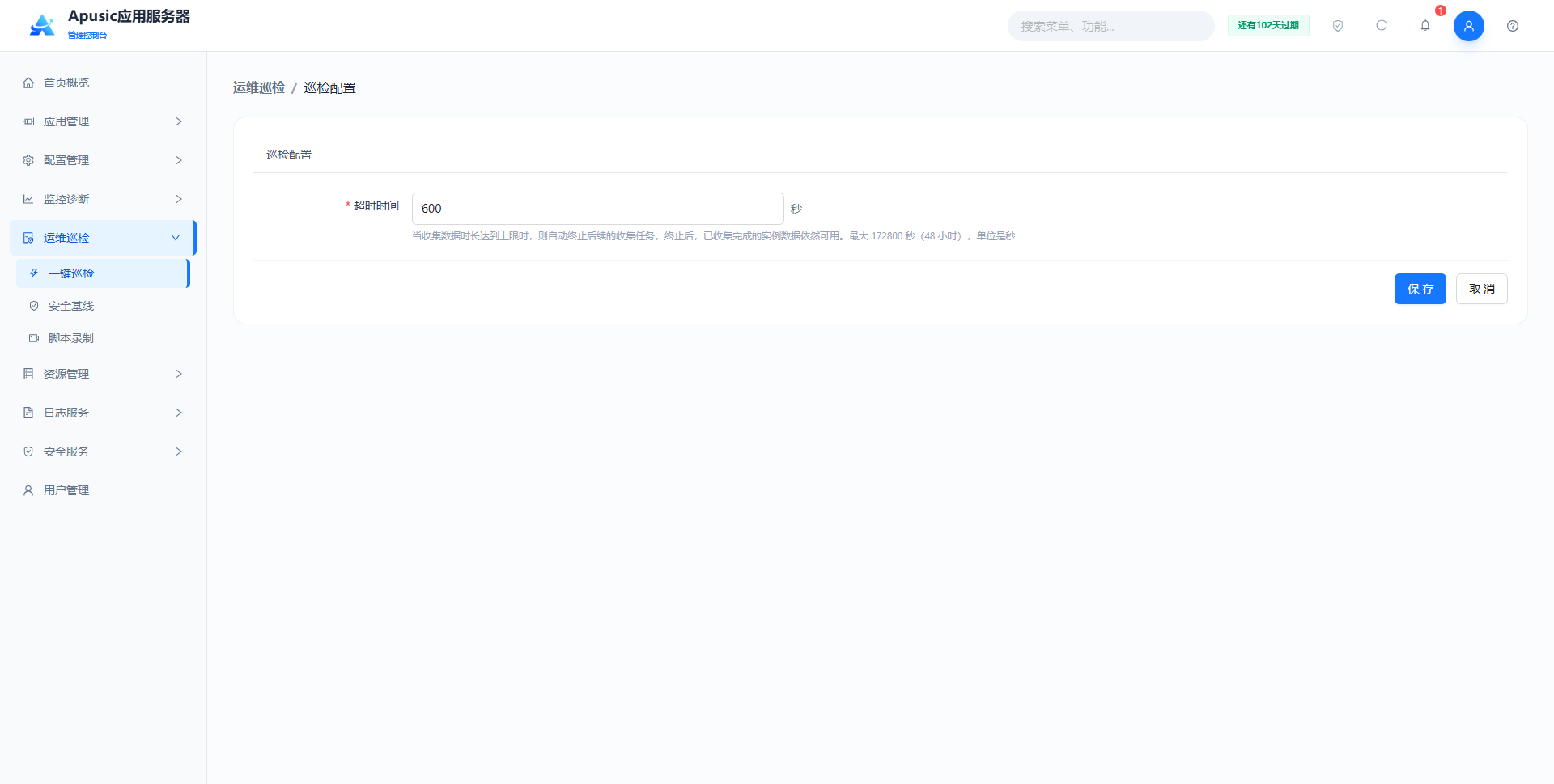Focus the 超时时间 input field
The height and width of the screenshot is (784, 1554).
598,209
